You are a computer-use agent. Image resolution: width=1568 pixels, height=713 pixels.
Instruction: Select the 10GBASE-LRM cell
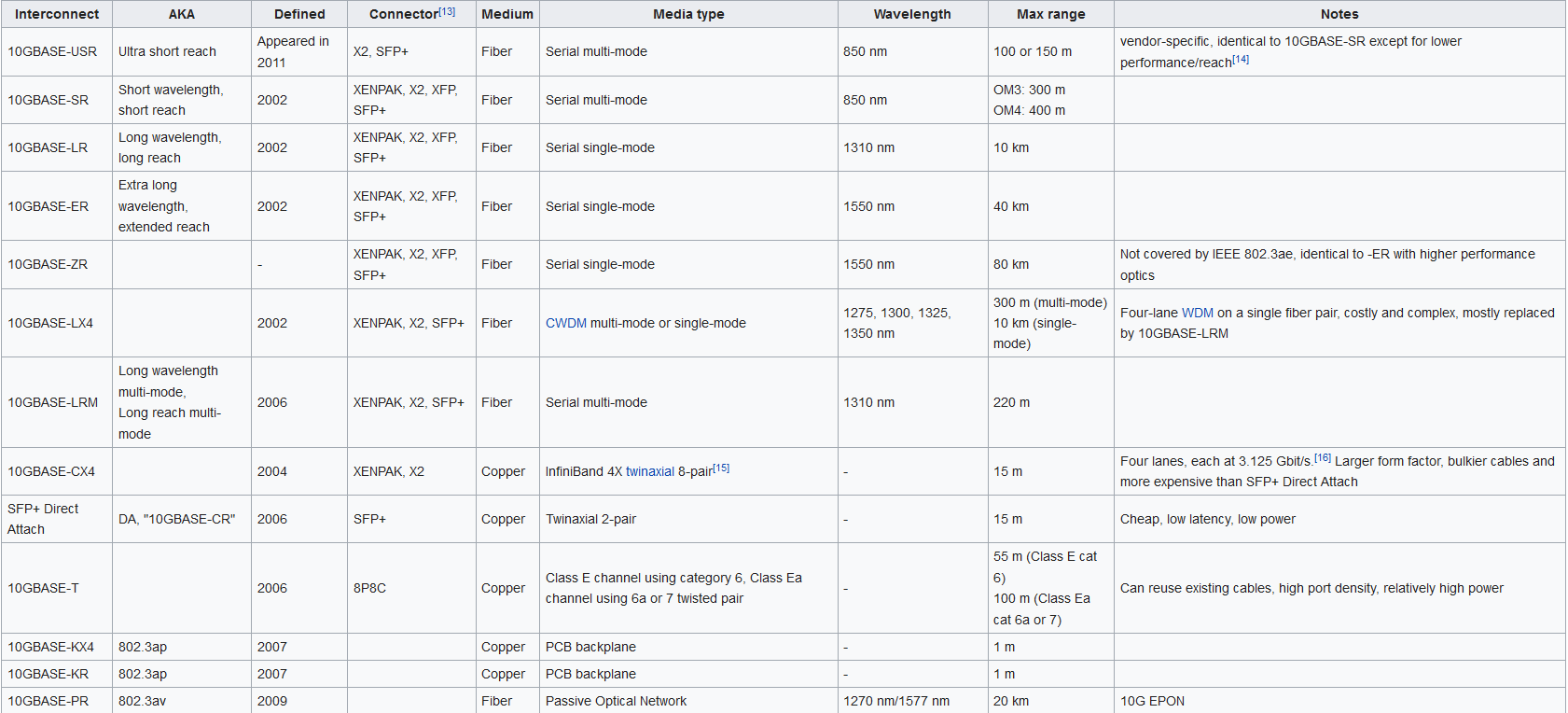click(x=57, y=402)
